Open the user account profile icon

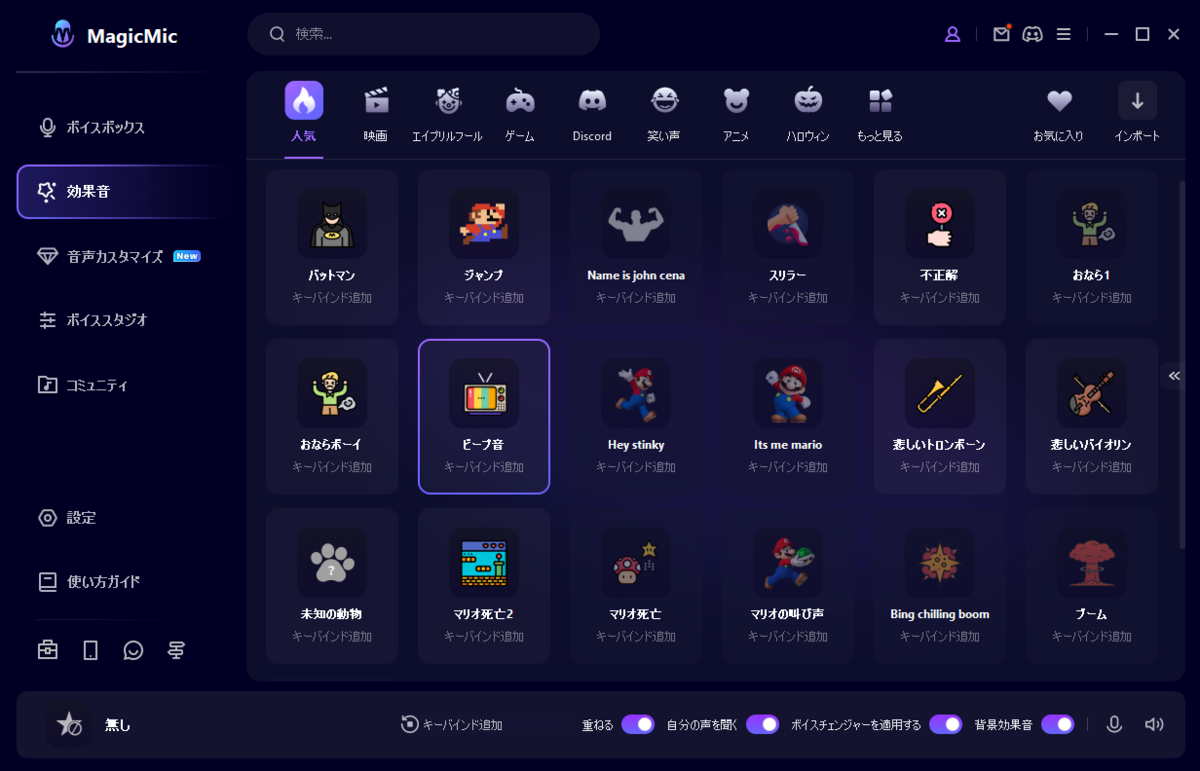pos(952,34)
